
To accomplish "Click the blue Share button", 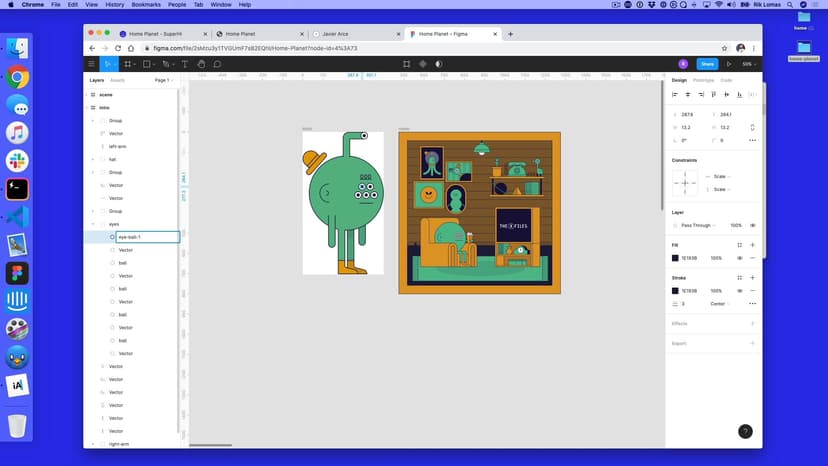I will (x=707, y=64).
